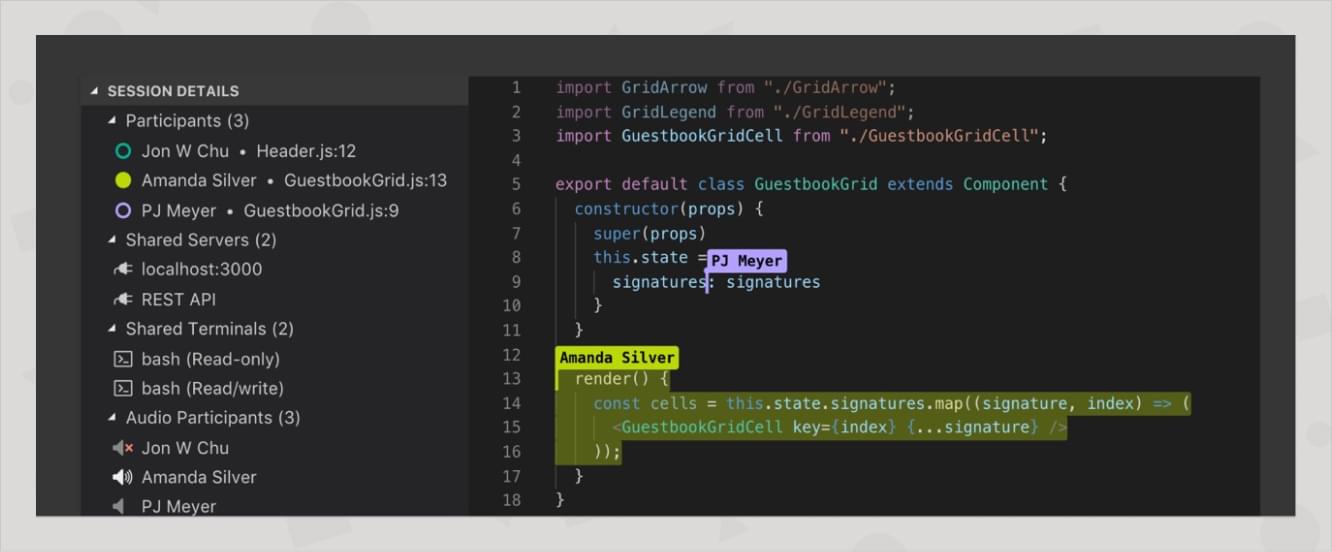Collapse the SESSION DETAILS section arrow
The width and height of the screenshot is (1332, 552).
point(95,91)
